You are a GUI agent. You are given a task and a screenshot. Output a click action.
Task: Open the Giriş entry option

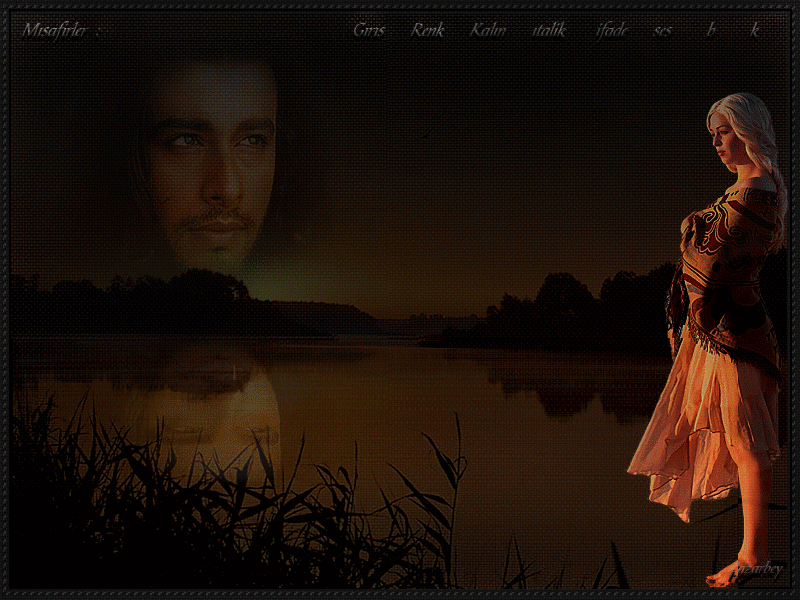(x=368, y=30)
